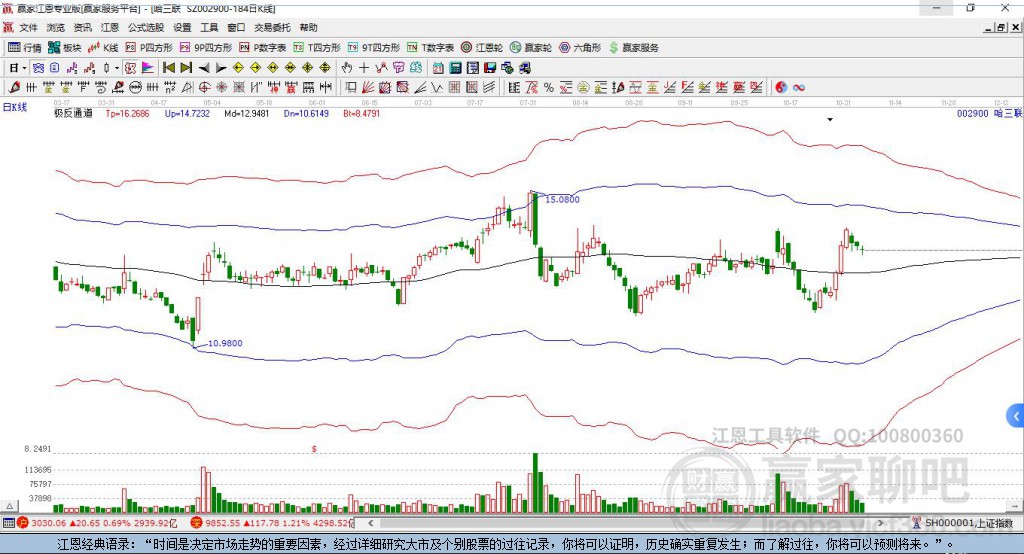Click the horizontal chart scrollbar track
1024x554 pixels.
(x=626, y=523)
